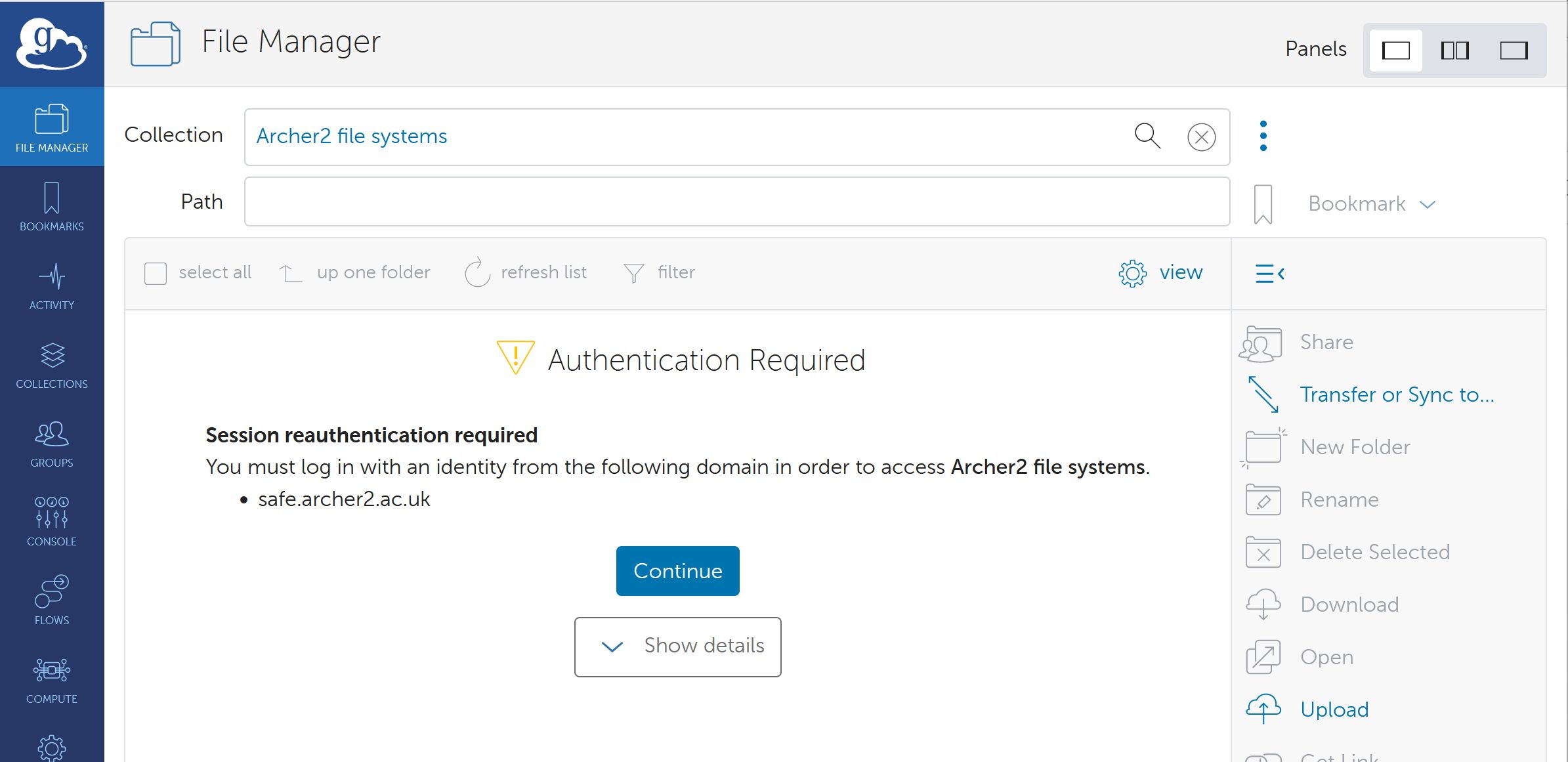
Task: Switch to right-collapsed panel layout
Action: 1514,51
